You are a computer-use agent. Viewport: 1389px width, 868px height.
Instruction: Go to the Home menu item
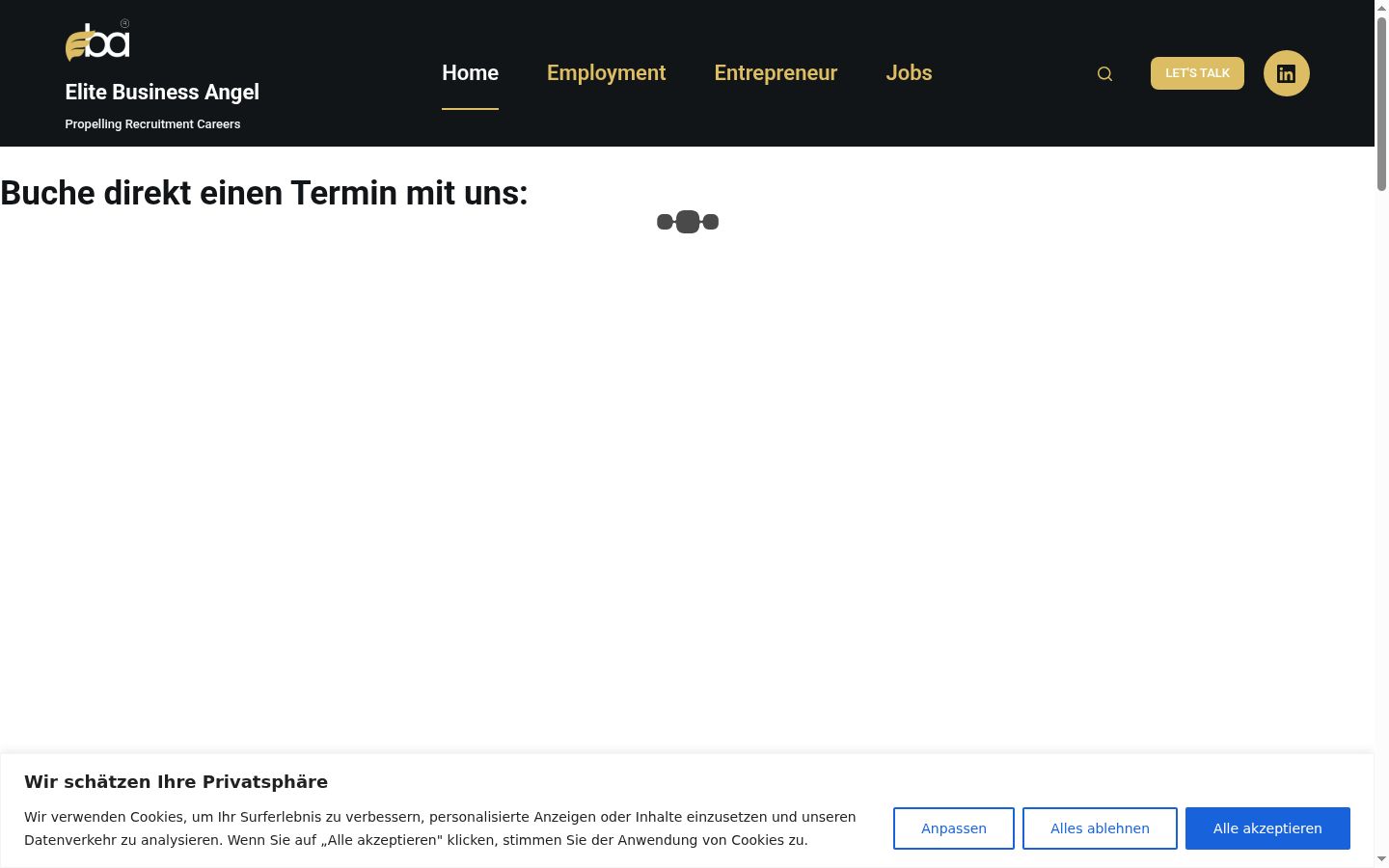point(470,73)
